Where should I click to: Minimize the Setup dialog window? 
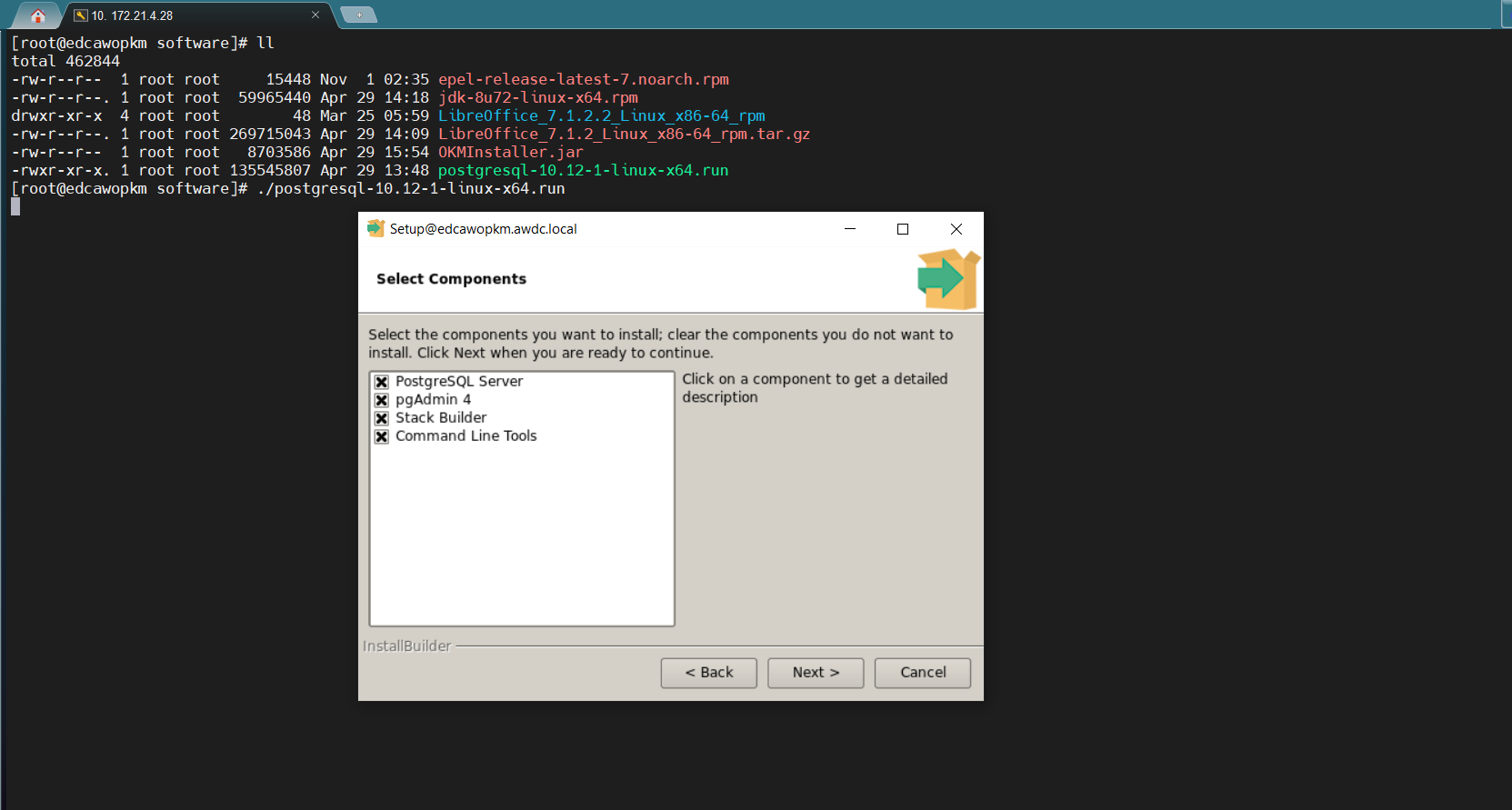pos(850,229)
